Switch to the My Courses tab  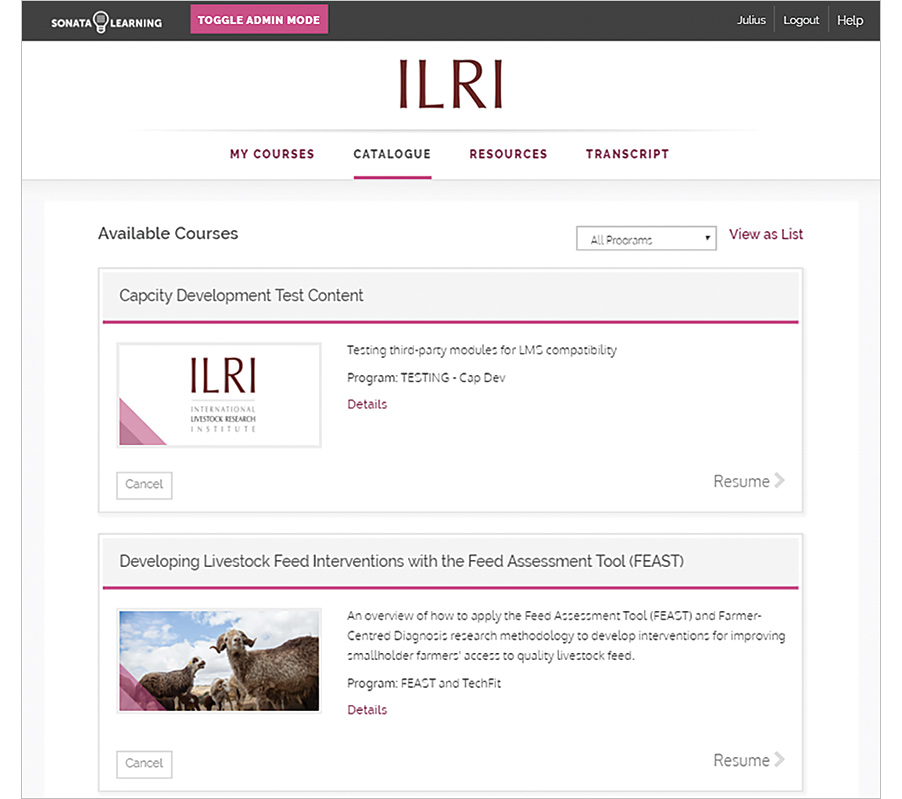(272, 154)
